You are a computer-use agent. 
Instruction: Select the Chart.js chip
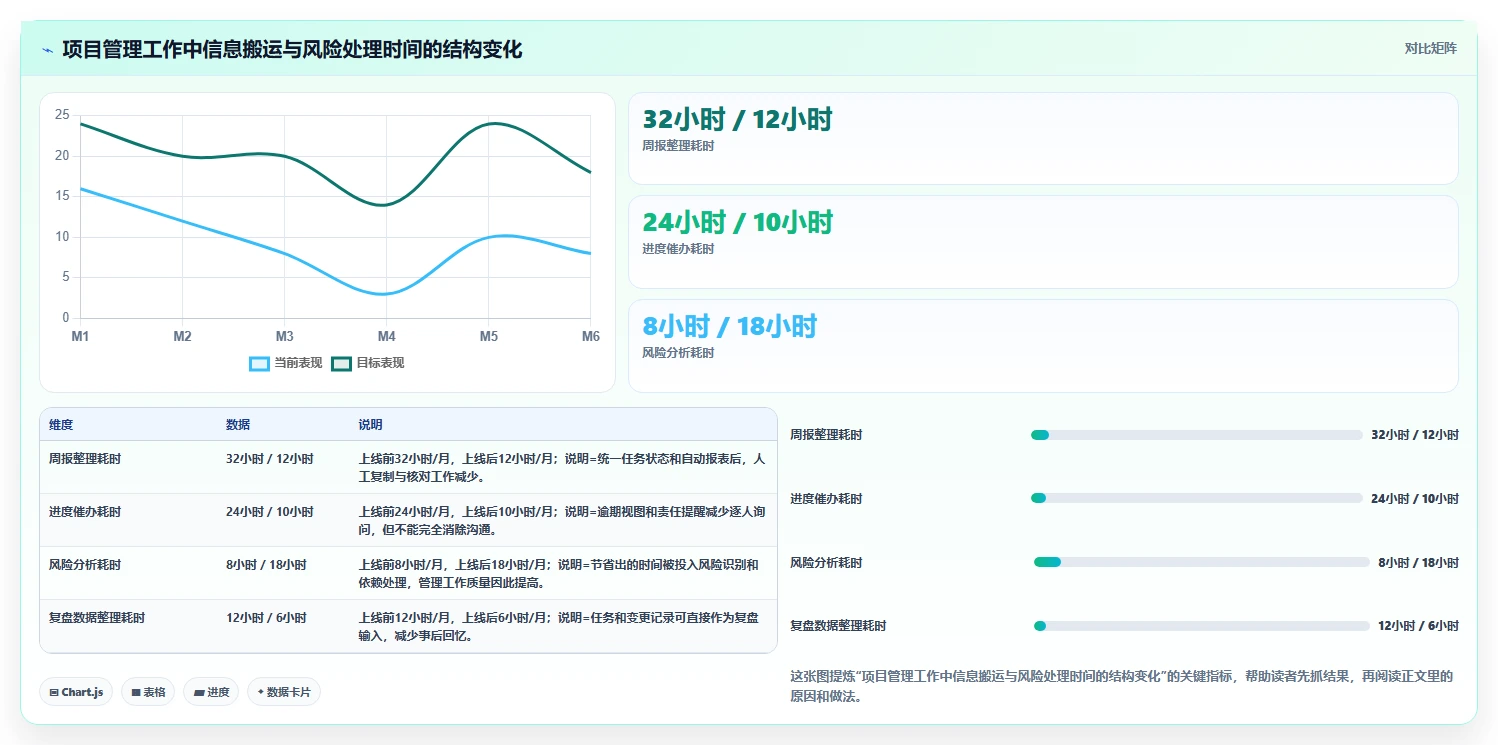[x=76, y=692]
